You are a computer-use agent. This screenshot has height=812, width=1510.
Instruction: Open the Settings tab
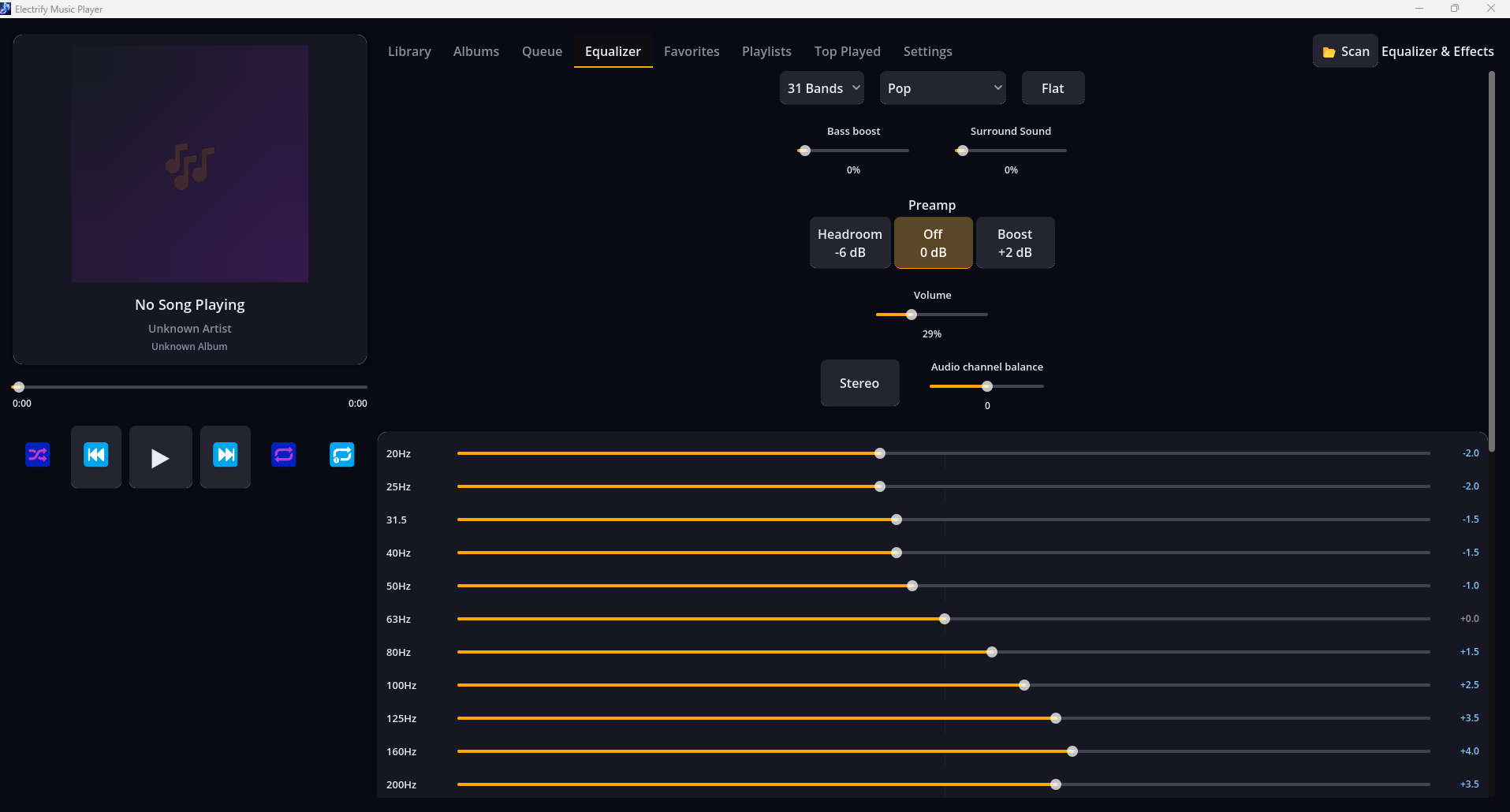click(x=927, y=51)
